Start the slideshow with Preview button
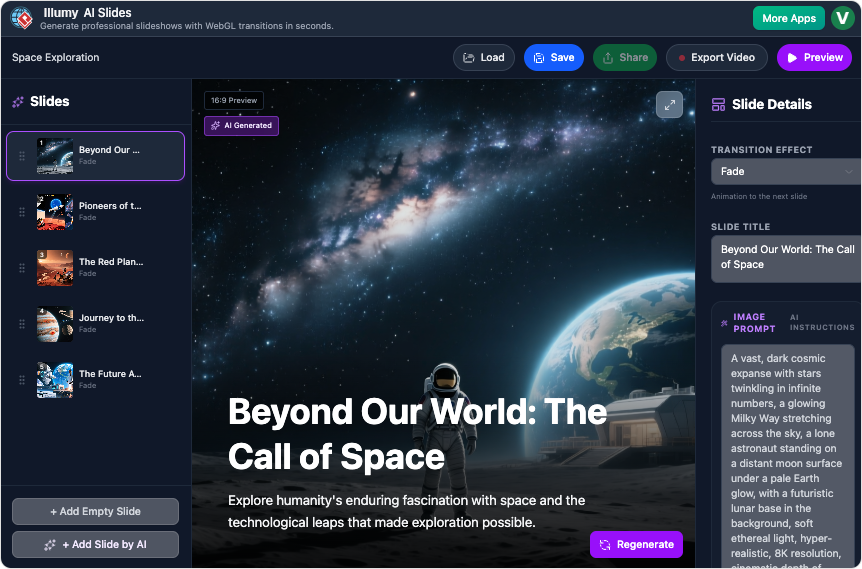Viewport: 862px width, 569px height. pos(813,58)
